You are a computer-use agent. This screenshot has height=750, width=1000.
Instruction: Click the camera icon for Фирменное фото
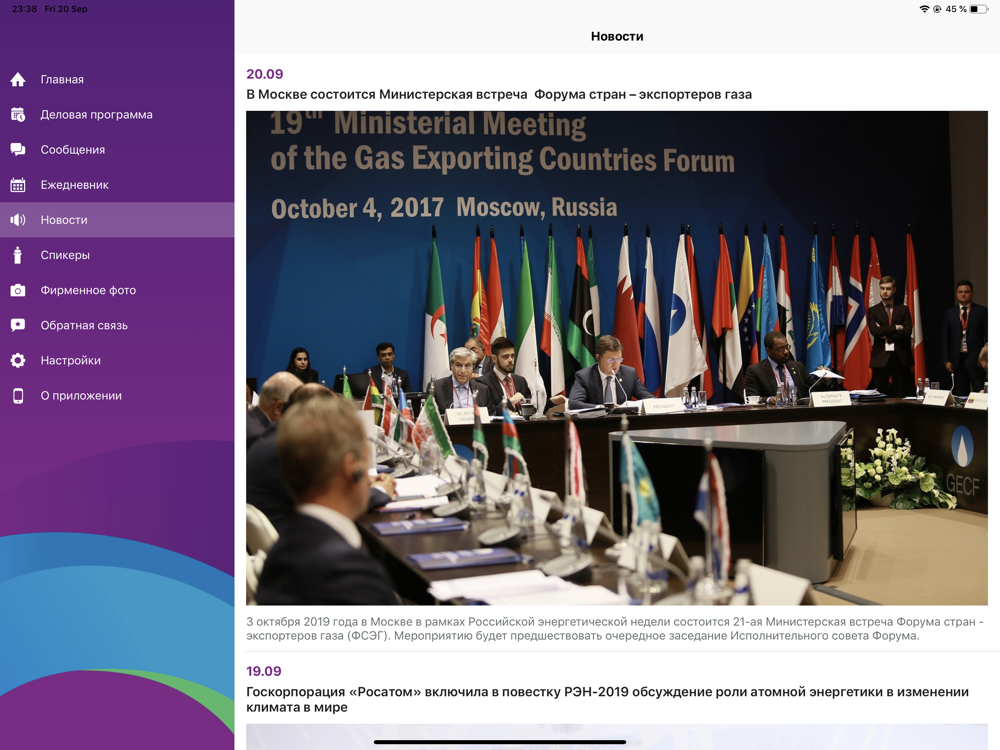point(18,290)
